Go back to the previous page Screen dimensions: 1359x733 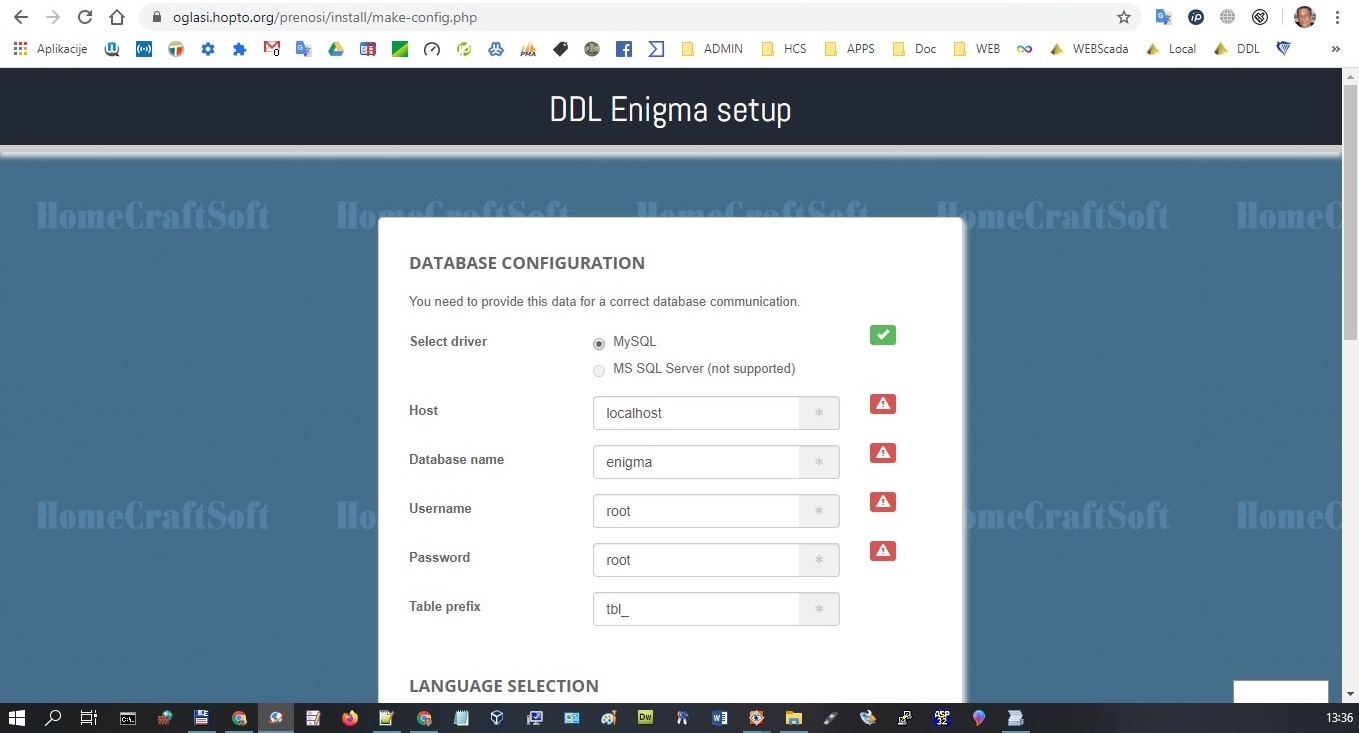pos(21,17)
